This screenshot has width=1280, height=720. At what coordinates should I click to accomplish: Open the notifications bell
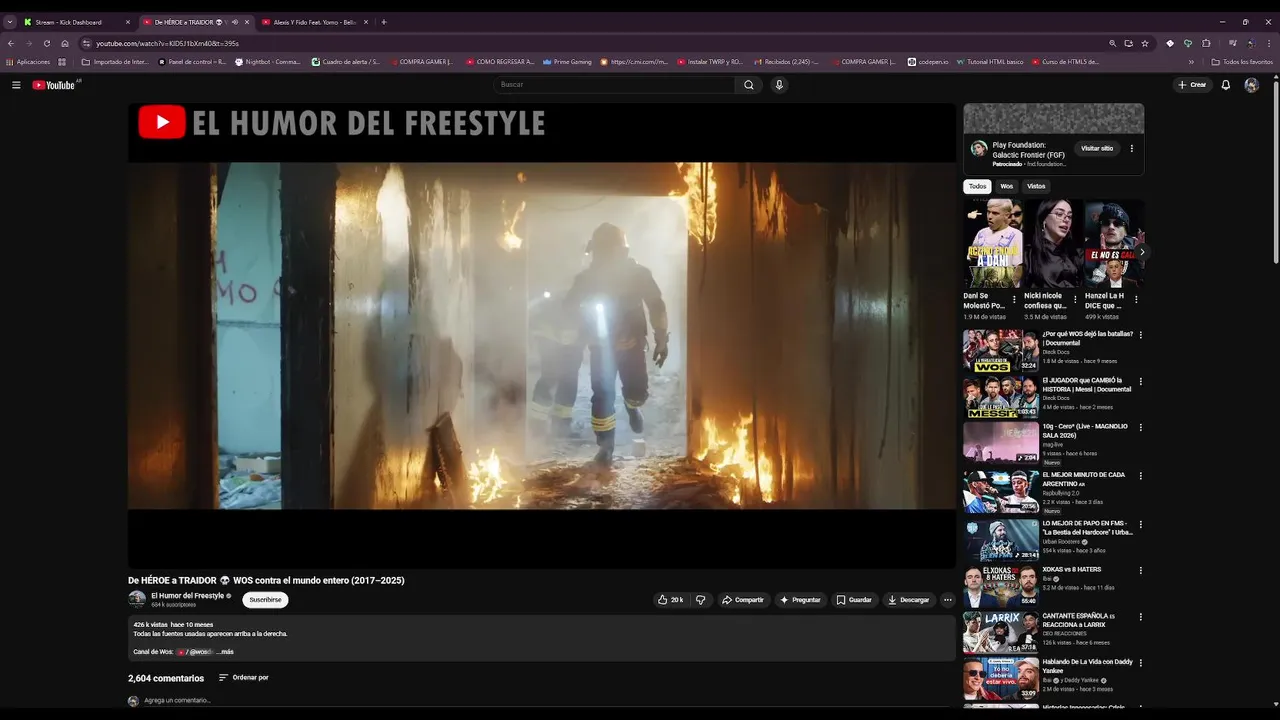tap(1225, 85)
